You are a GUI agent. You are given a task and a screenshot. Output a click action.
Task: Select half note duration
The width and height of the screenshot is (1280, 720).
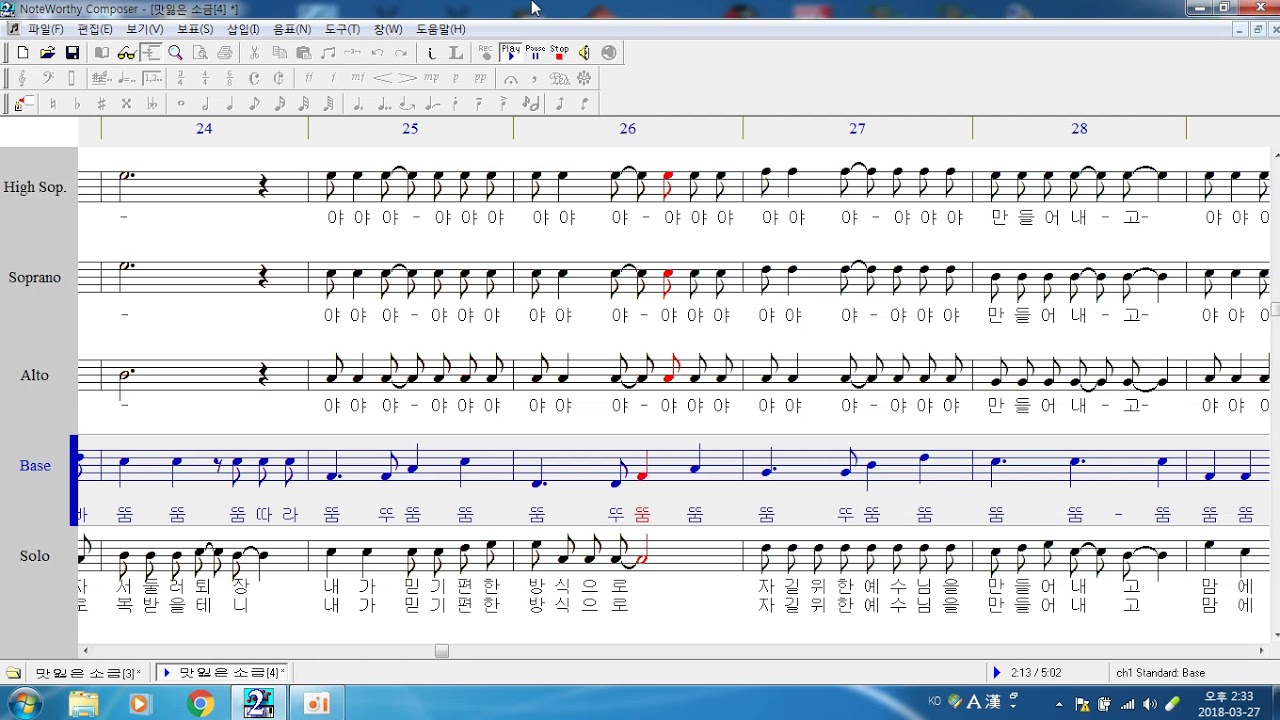(x=206, y=103)
